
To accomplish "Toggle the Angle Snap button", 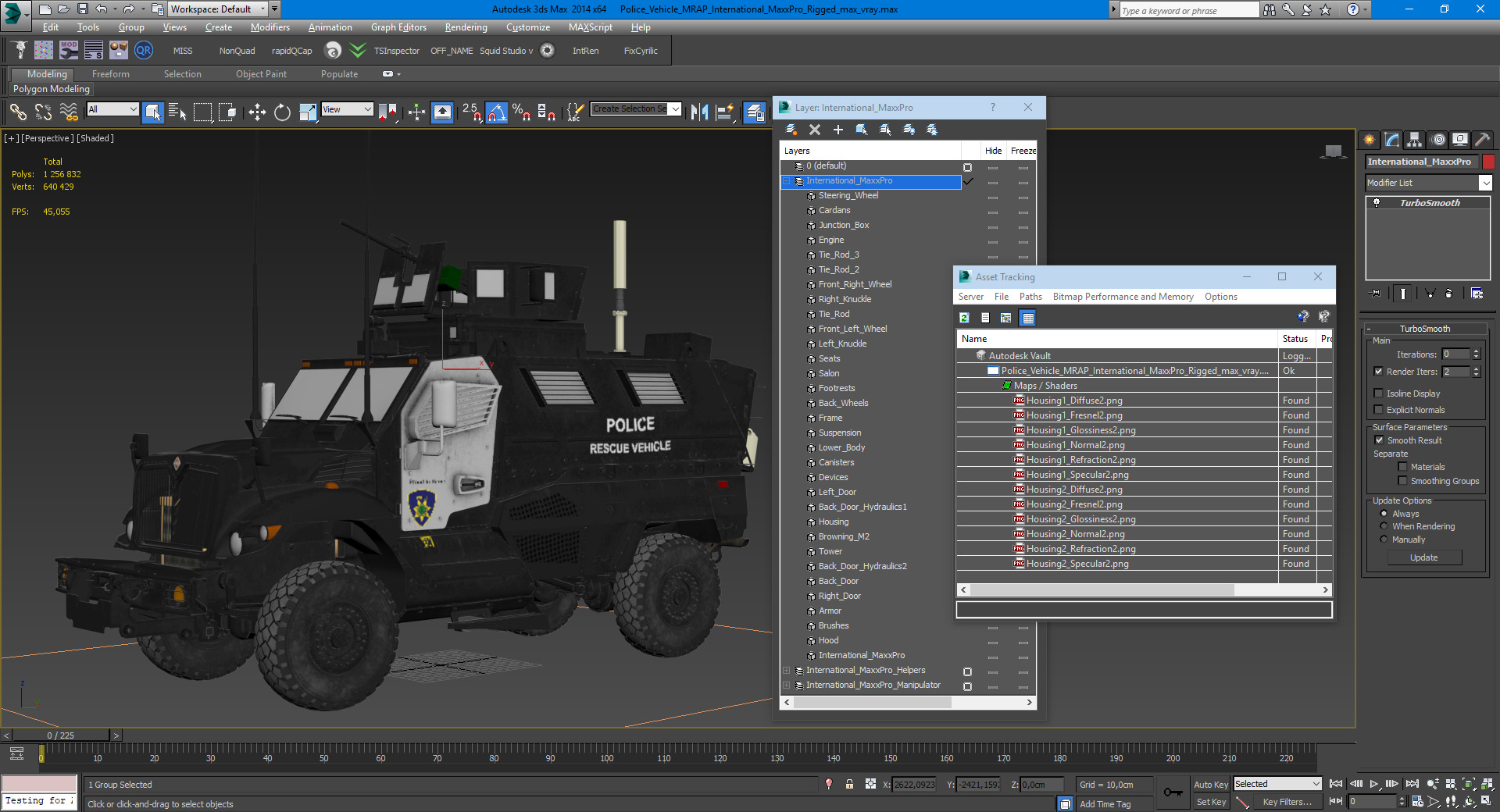I will 496,112.
